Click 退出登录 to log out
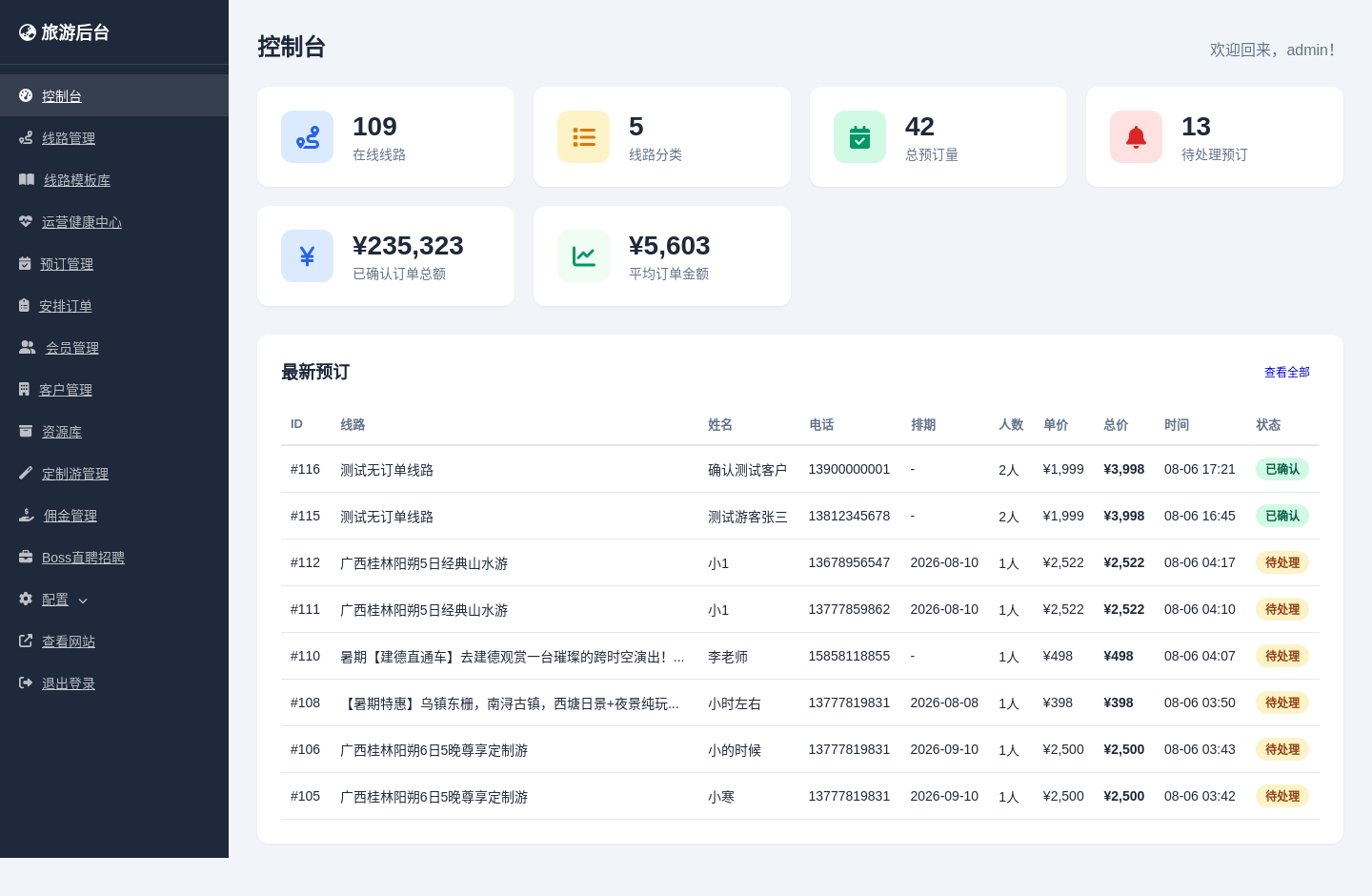1372x896 pixels. (x=114, y=682)
